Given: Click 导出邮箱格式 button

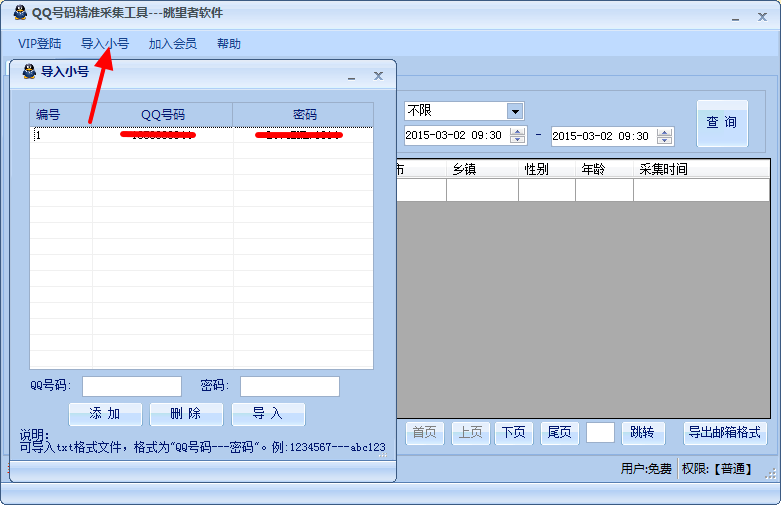Looking at the screenshot, I should [725, 433].
